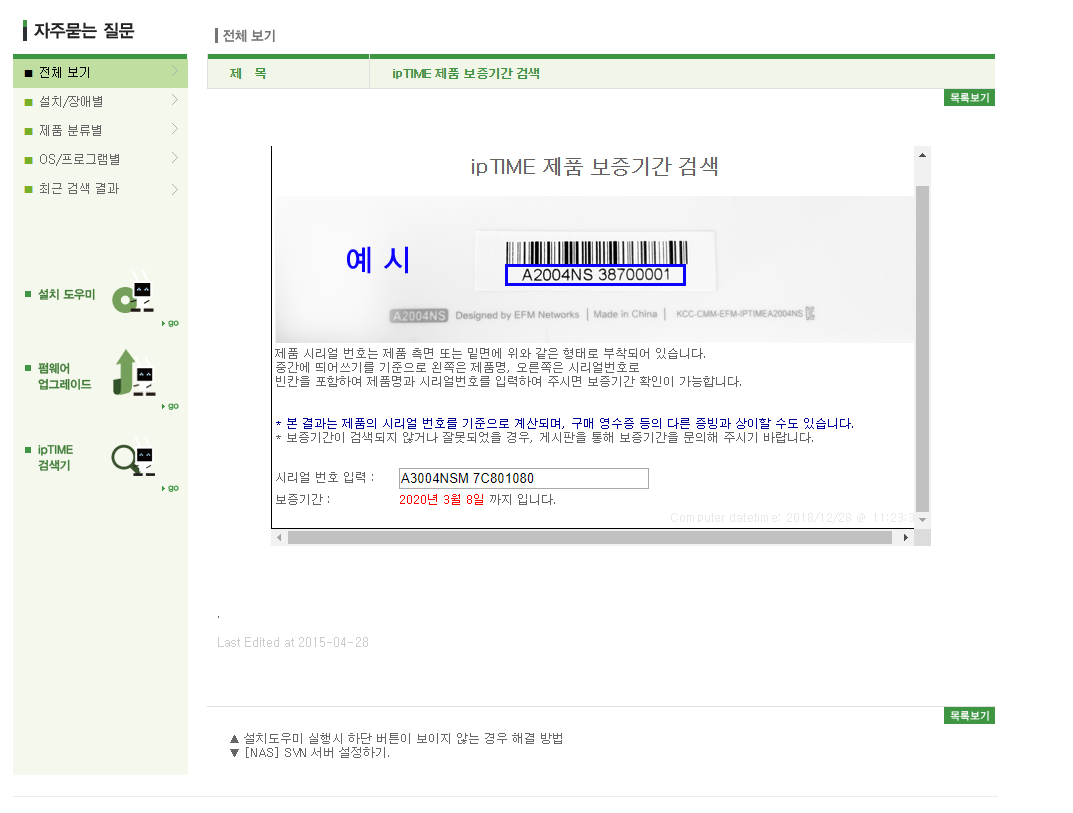
Task: Click the 자주묻는 질문 heading
Action: 84,31
